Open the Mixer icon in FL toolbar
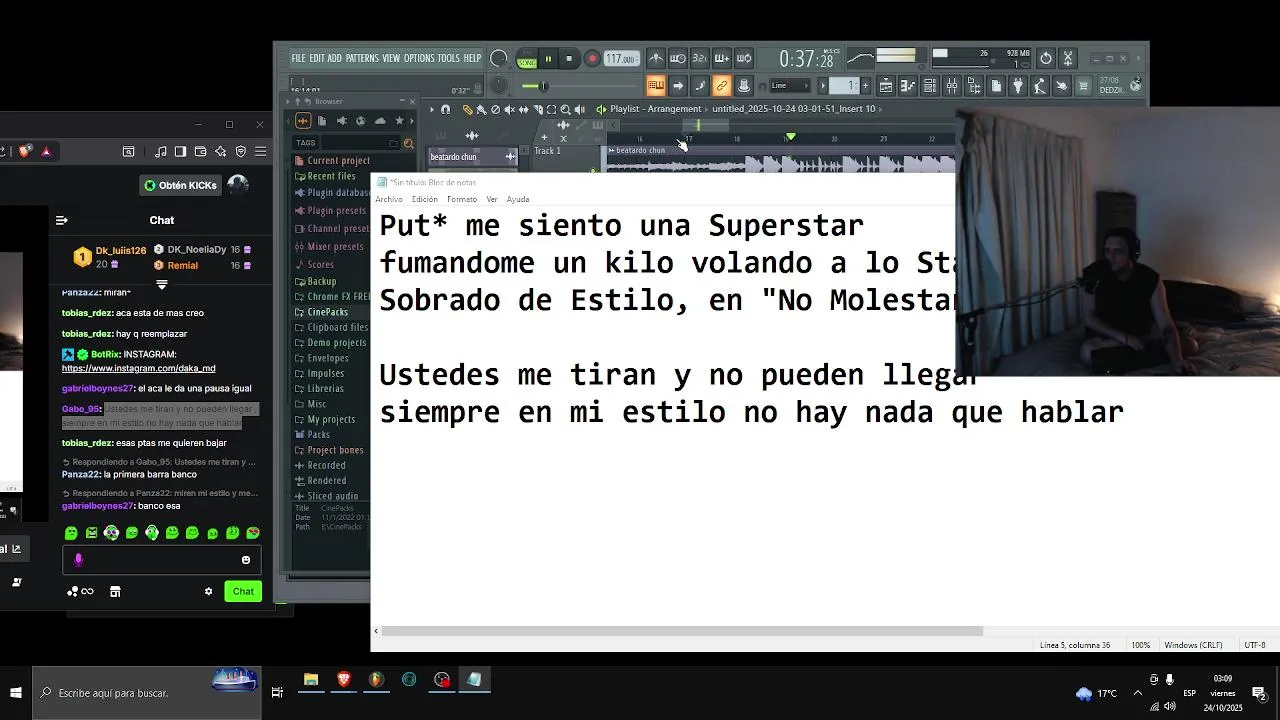 click(952, 87)
